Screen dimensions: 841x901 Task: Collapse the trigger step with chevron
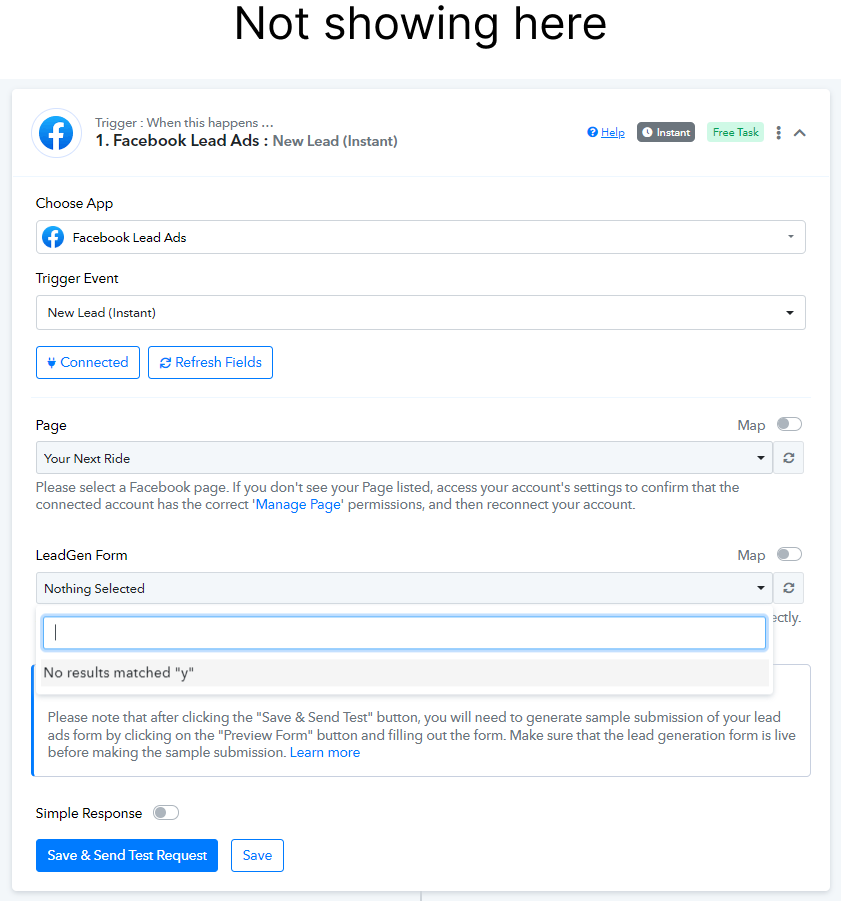[800, 133]
